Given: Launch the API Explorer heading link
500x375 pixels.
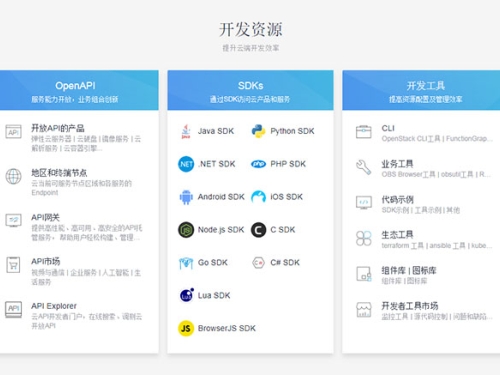Looking at the screenshot, I should [x=54, y=306].
